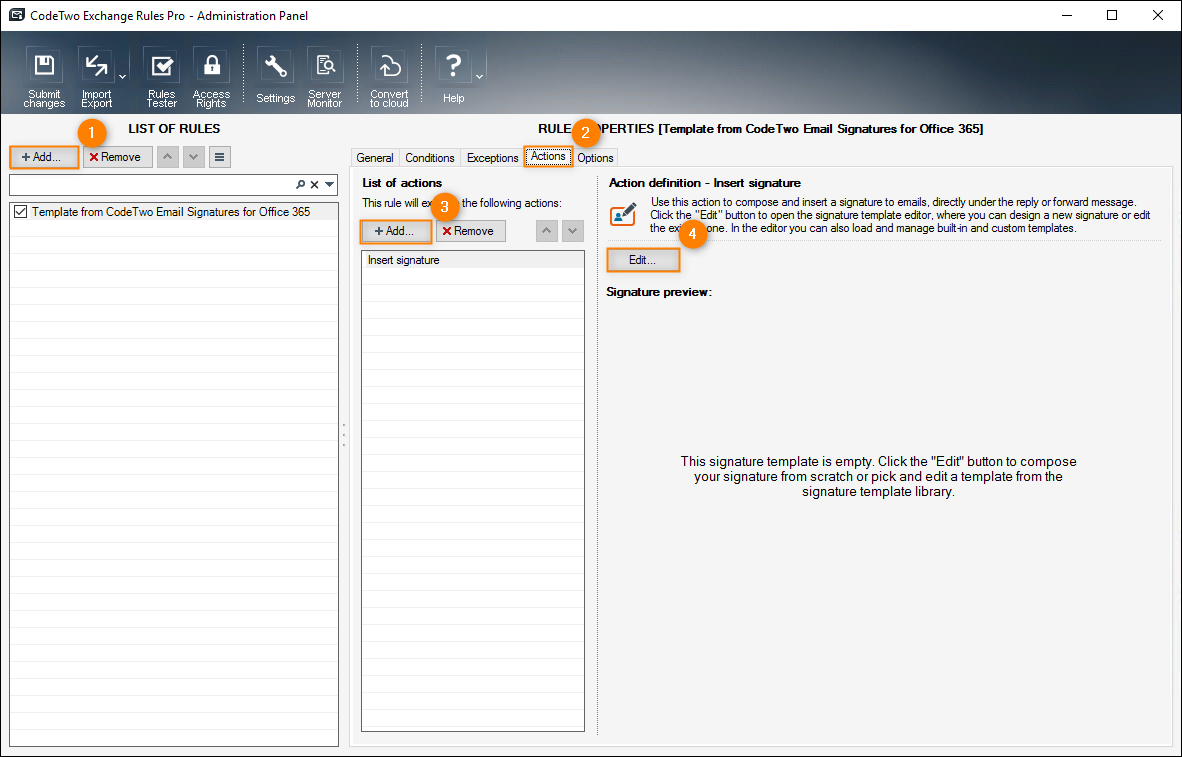1182x757 pixels.
Task: Expand the Import Export dropdown arrow
Action: (122, 77)
